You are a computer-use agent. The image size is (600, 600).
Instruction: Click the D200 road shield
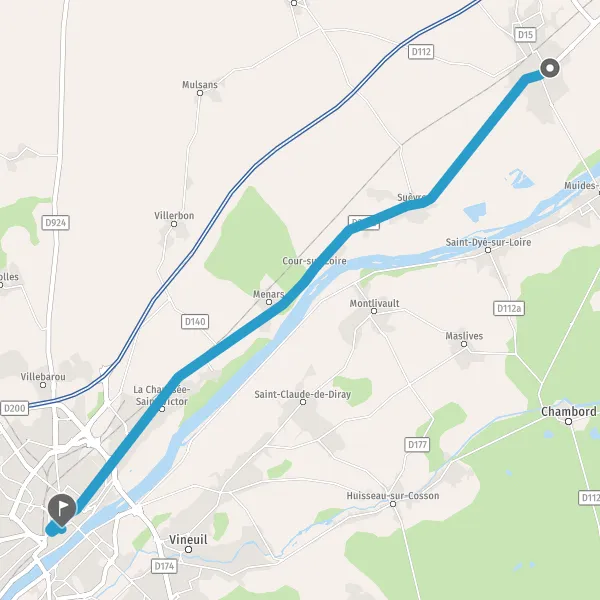click(x=15, y=408)
